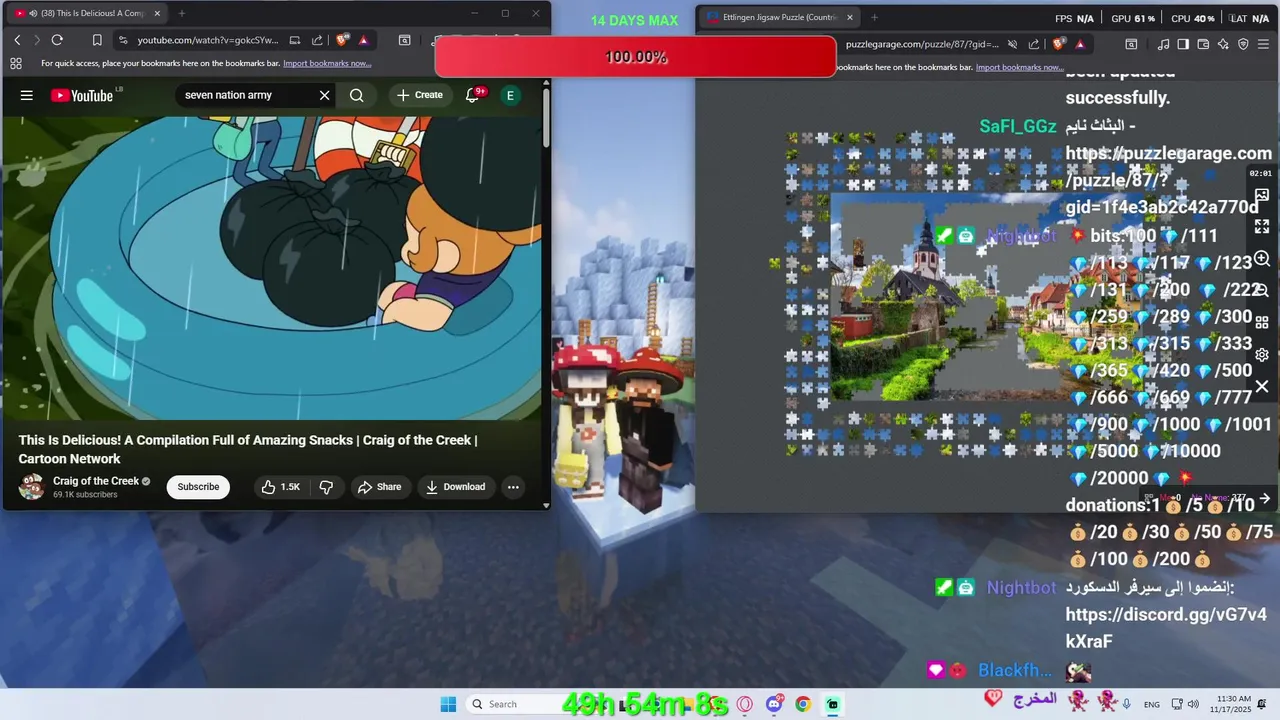Click the Craig of the Creek channel avatar
The height and width of the screenshot is (720, 1280).
(32, 487)
